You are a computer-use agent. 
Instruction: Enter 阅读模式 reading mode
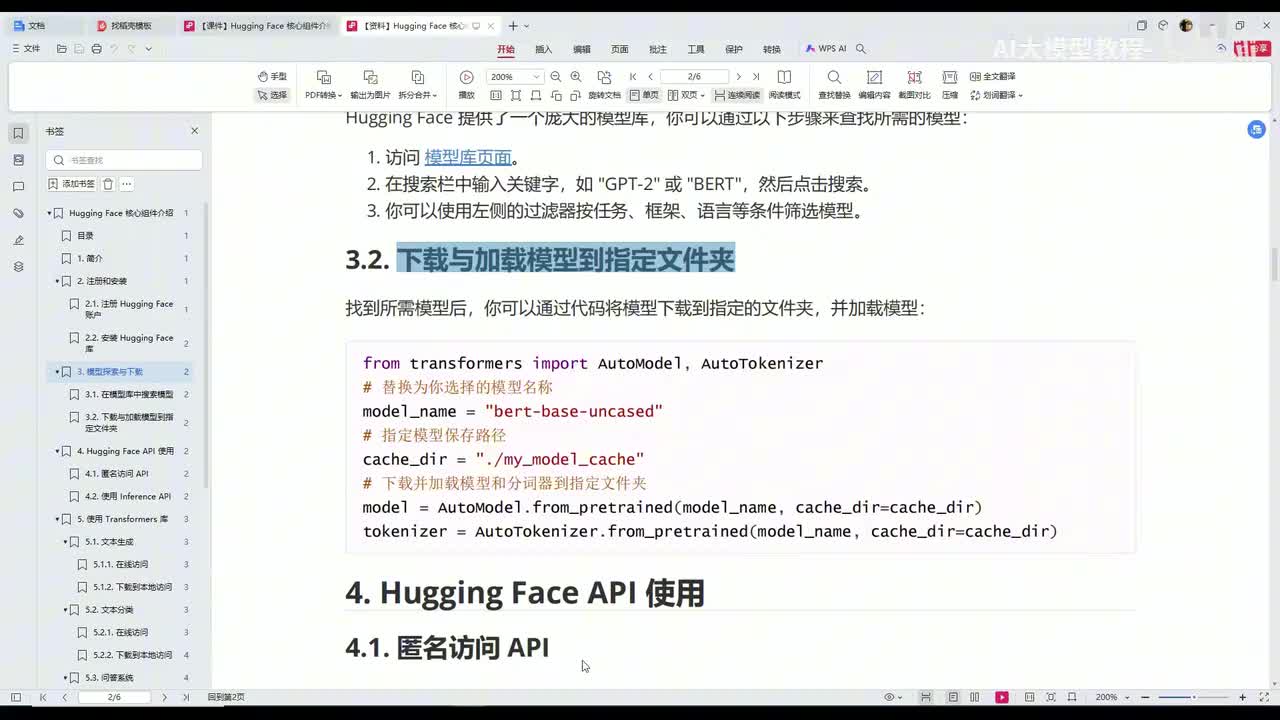[784, 85]
